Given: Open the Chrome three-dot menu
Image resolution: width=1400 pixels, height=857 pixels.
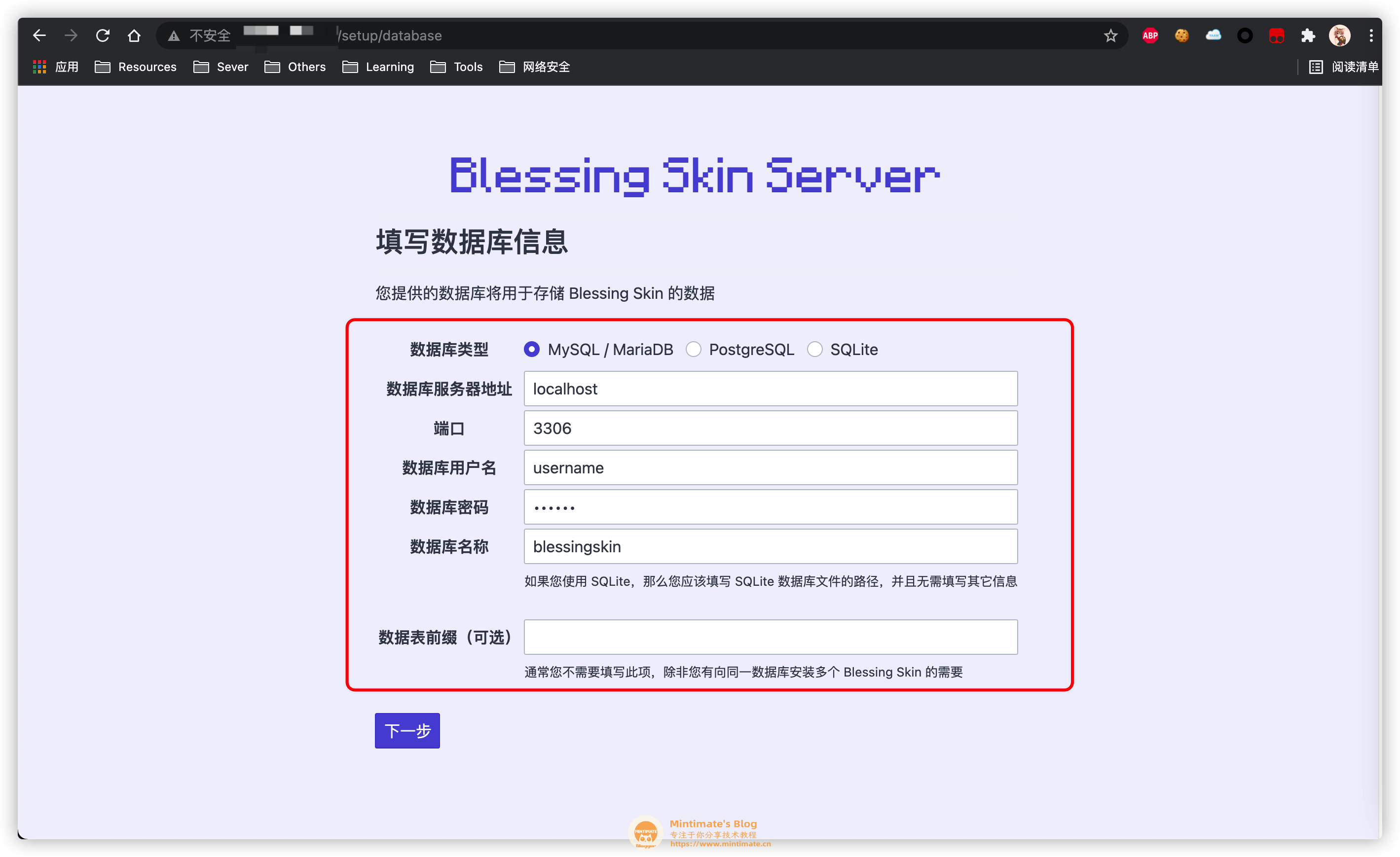Looking at the screenshot, I should 1371,36.
